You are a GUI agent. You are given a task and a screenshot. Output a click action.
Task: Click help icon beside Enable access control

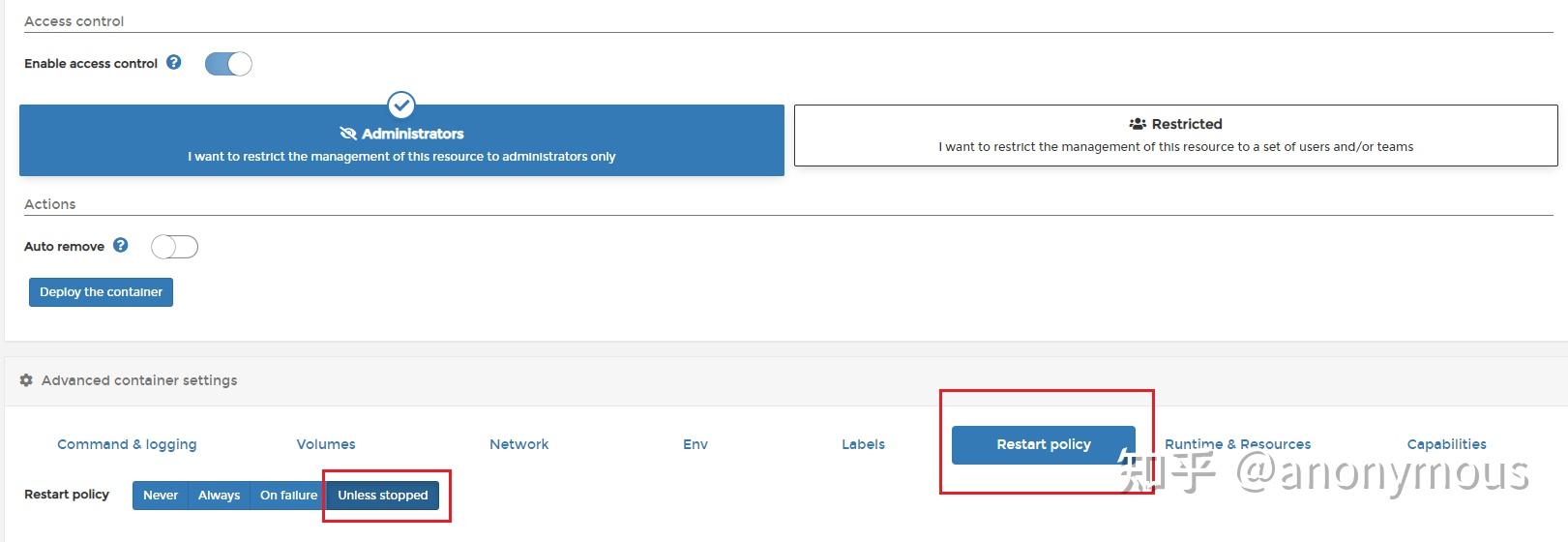(x=174, y=62)
